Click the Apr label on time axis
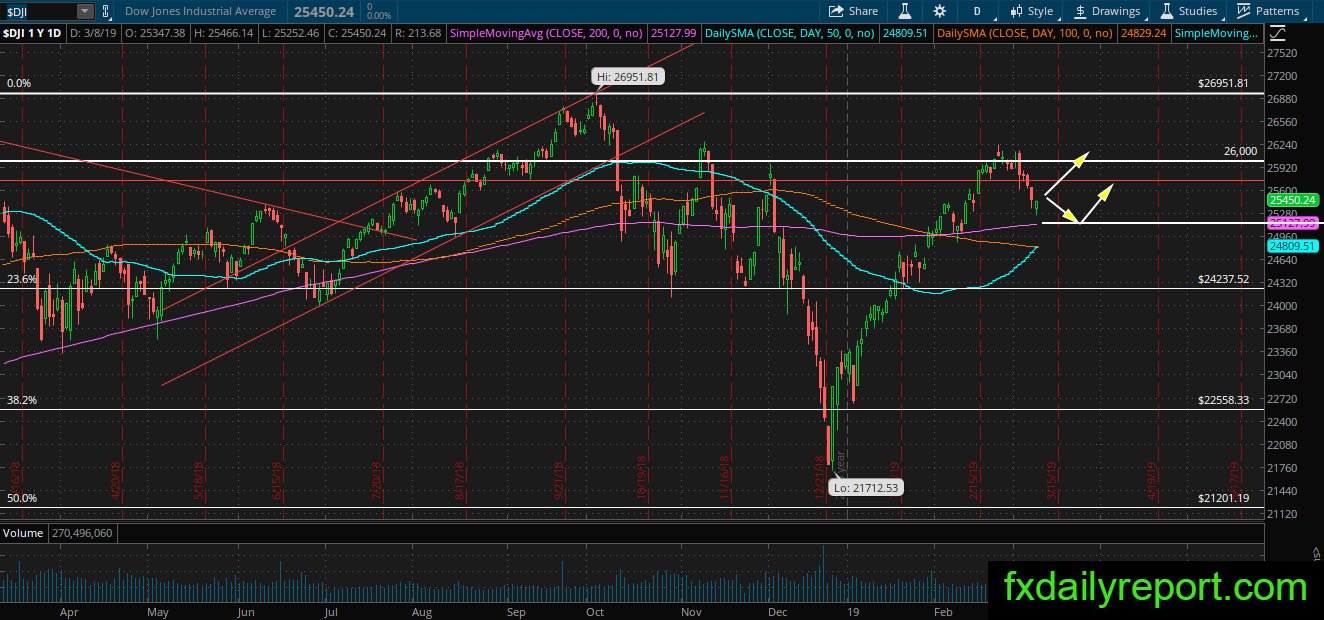 pos(69,610)
